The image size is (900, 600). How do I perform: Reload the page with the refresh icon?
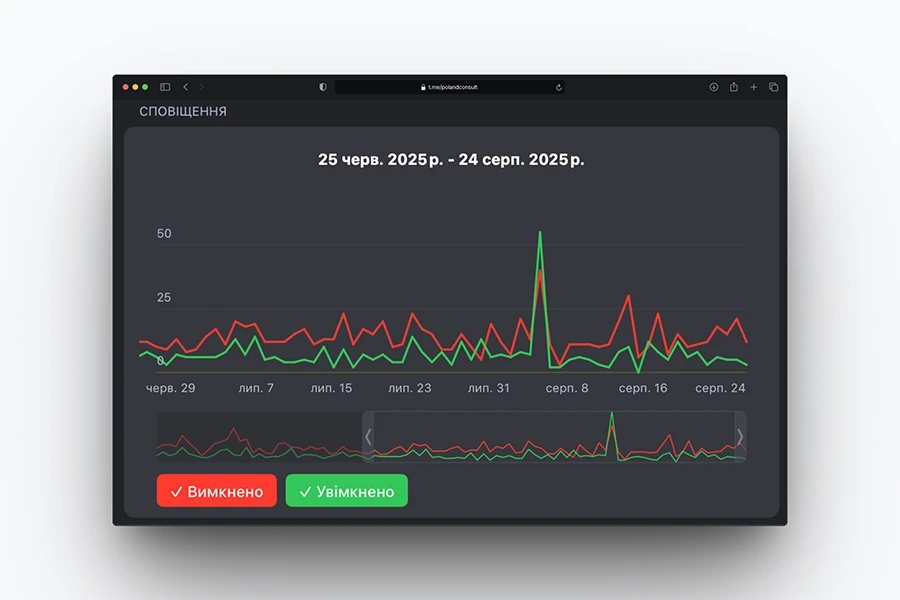tap(559, 87)
